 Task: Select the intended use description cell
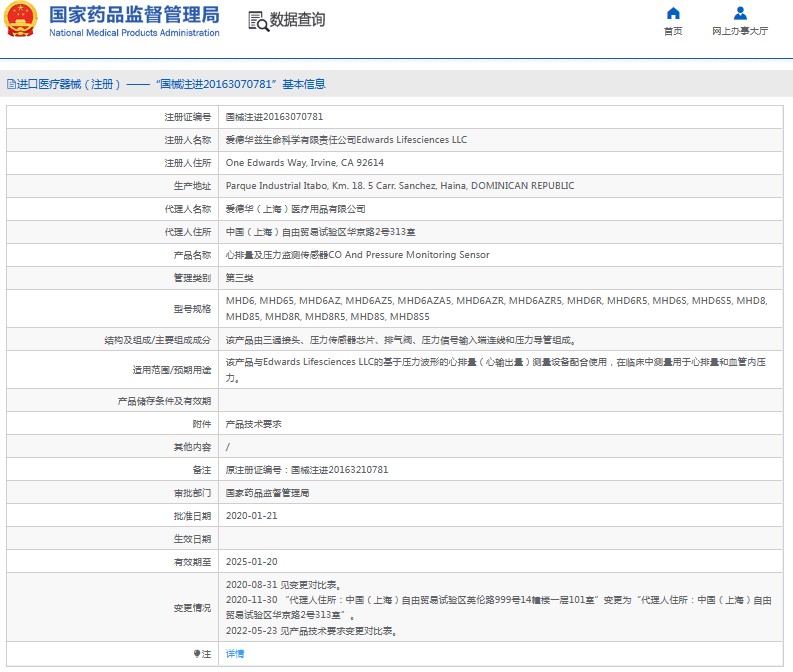[x=500, y=370]
